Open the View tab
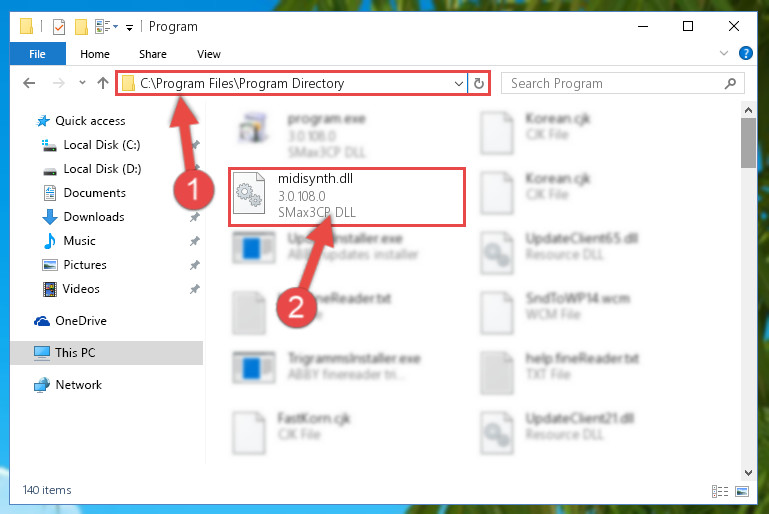769x514 pixels. [x=209, y=54]
